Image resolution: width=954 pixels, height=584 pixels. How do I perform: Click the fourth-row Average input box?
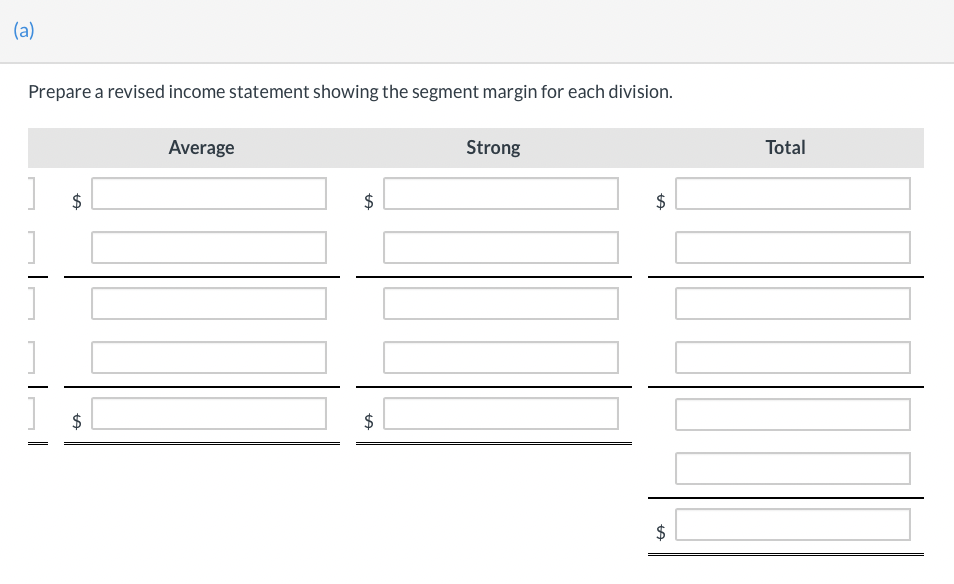pyautogui.click(x=209, y=358)
